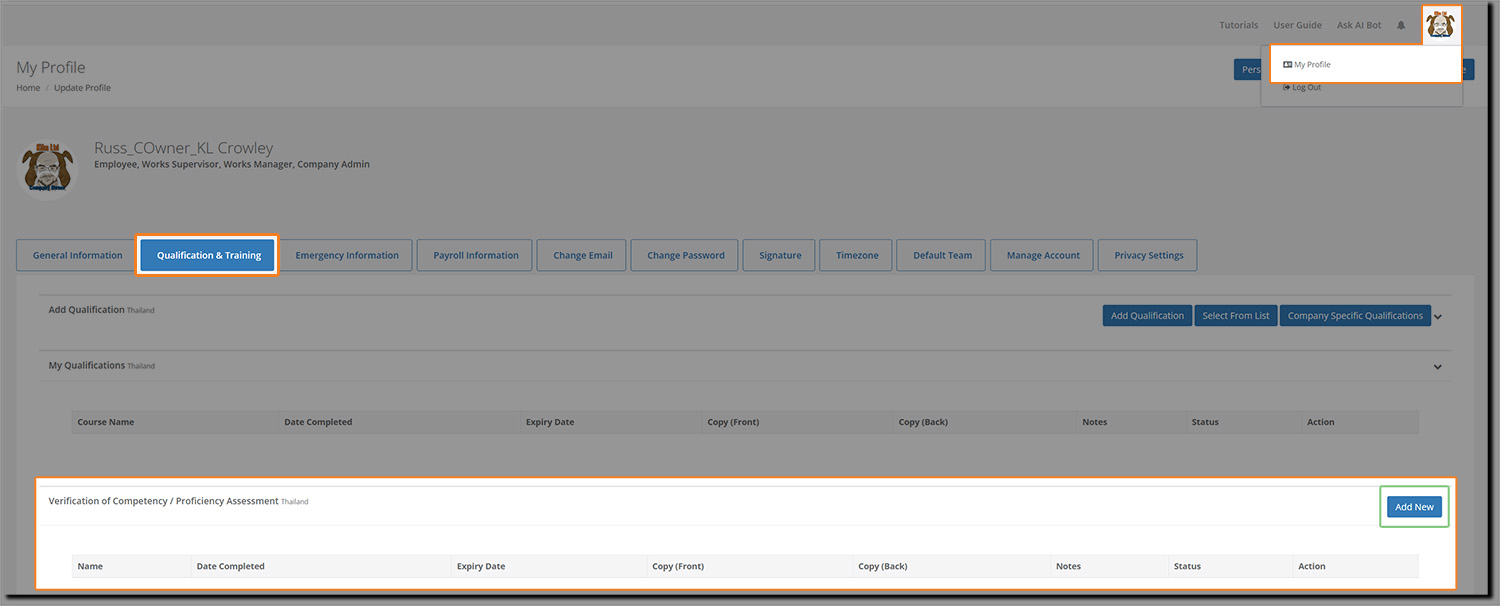The width and height of the screenshot is (1500, 606).
Task: Click Date Completed header in Competency table
Action: click(231, 566)
